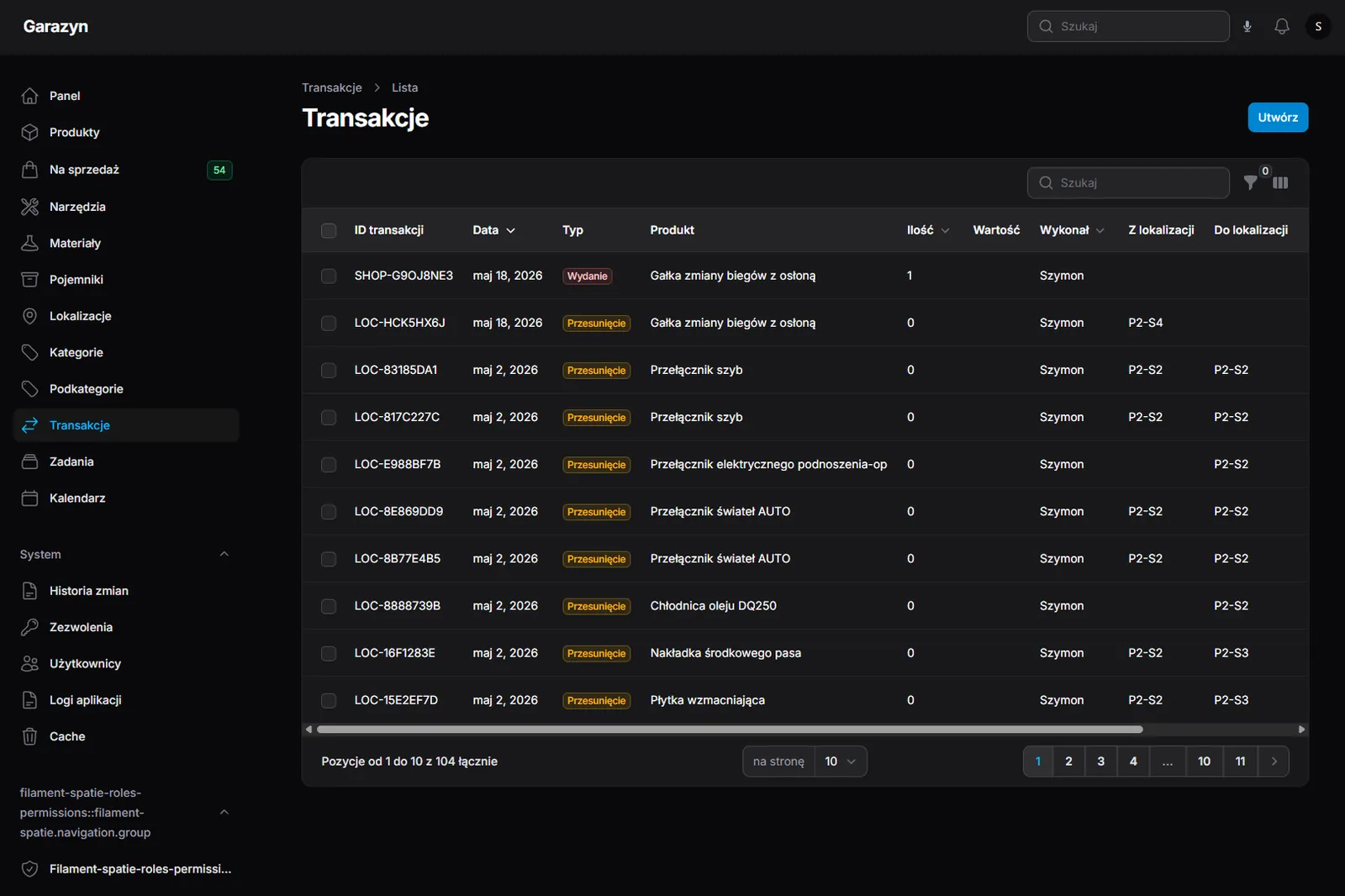Click the scrollbar right arrow
Image resolution: width=1345 pixels, height=896 pixels.
1301,730
